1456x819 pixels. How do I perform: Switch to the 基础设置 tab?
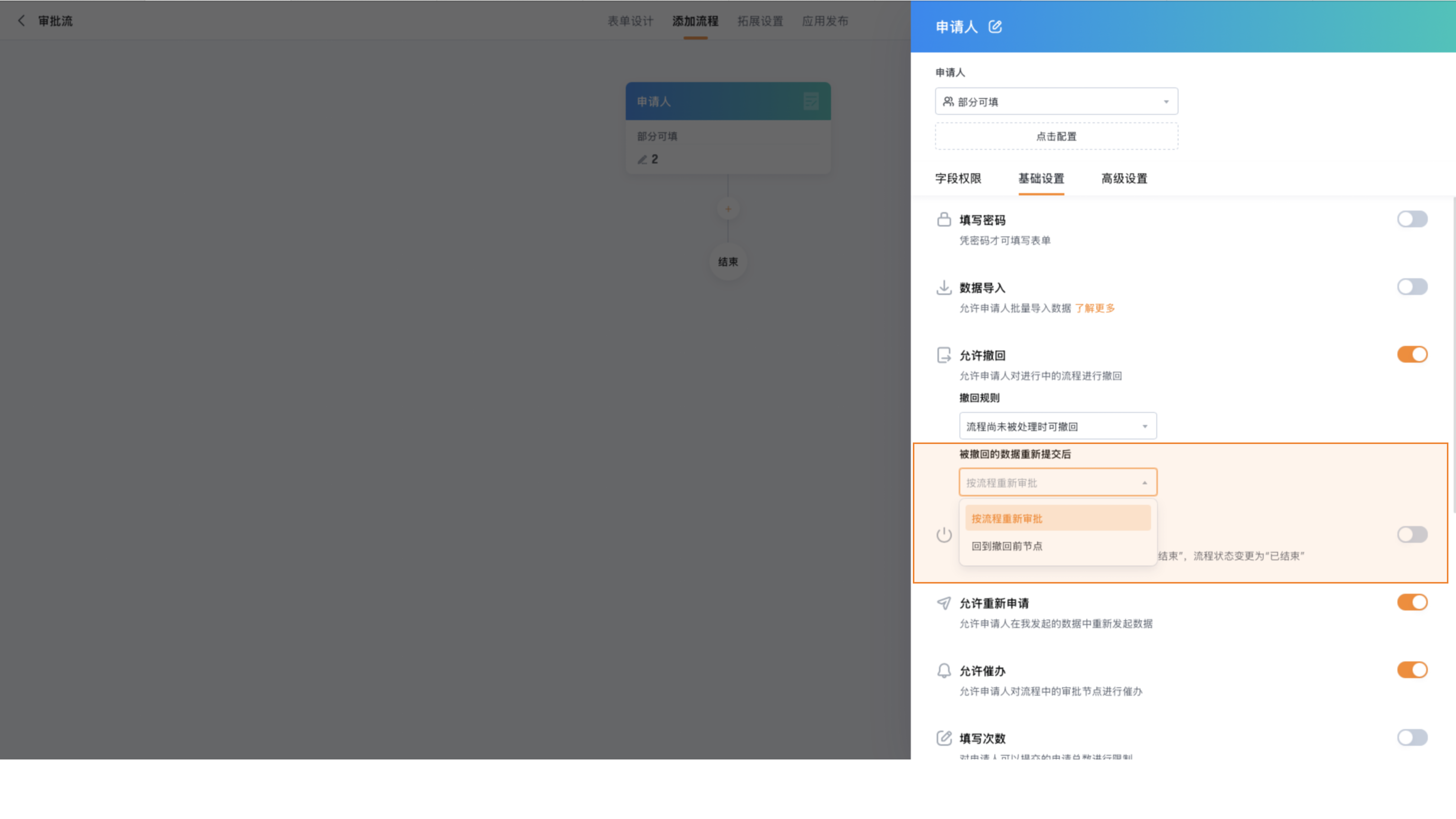pos(1041,179)
